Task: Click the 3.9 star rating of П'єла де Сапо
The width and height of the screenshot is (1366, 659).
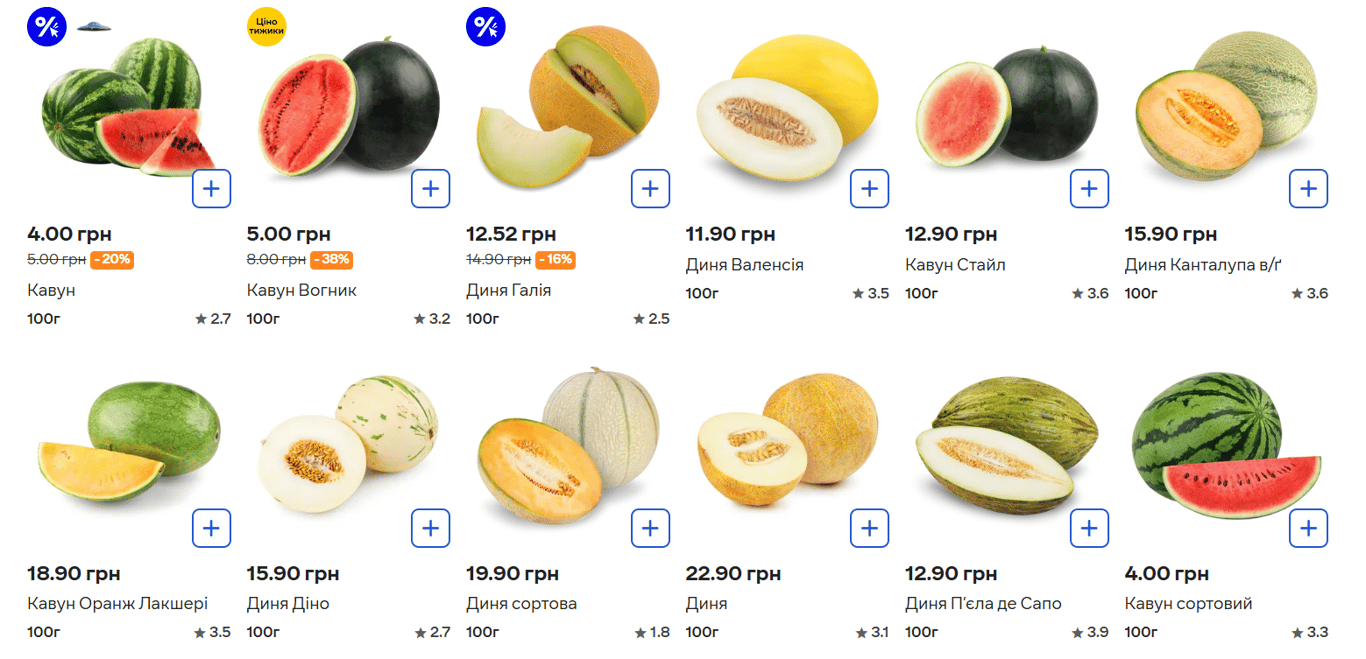Action: tap(1090, 632)
